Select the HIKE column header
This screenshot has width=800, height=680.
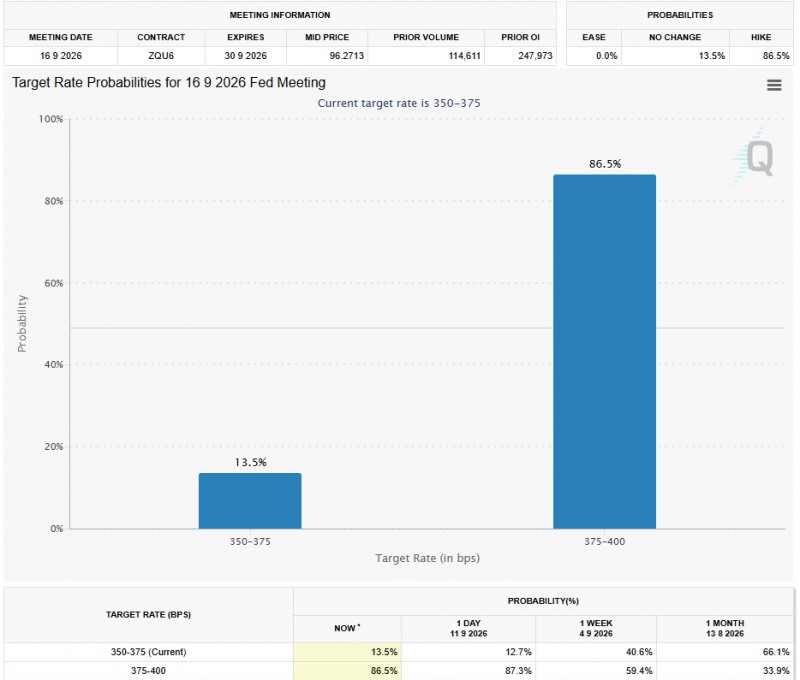point(761,37)
